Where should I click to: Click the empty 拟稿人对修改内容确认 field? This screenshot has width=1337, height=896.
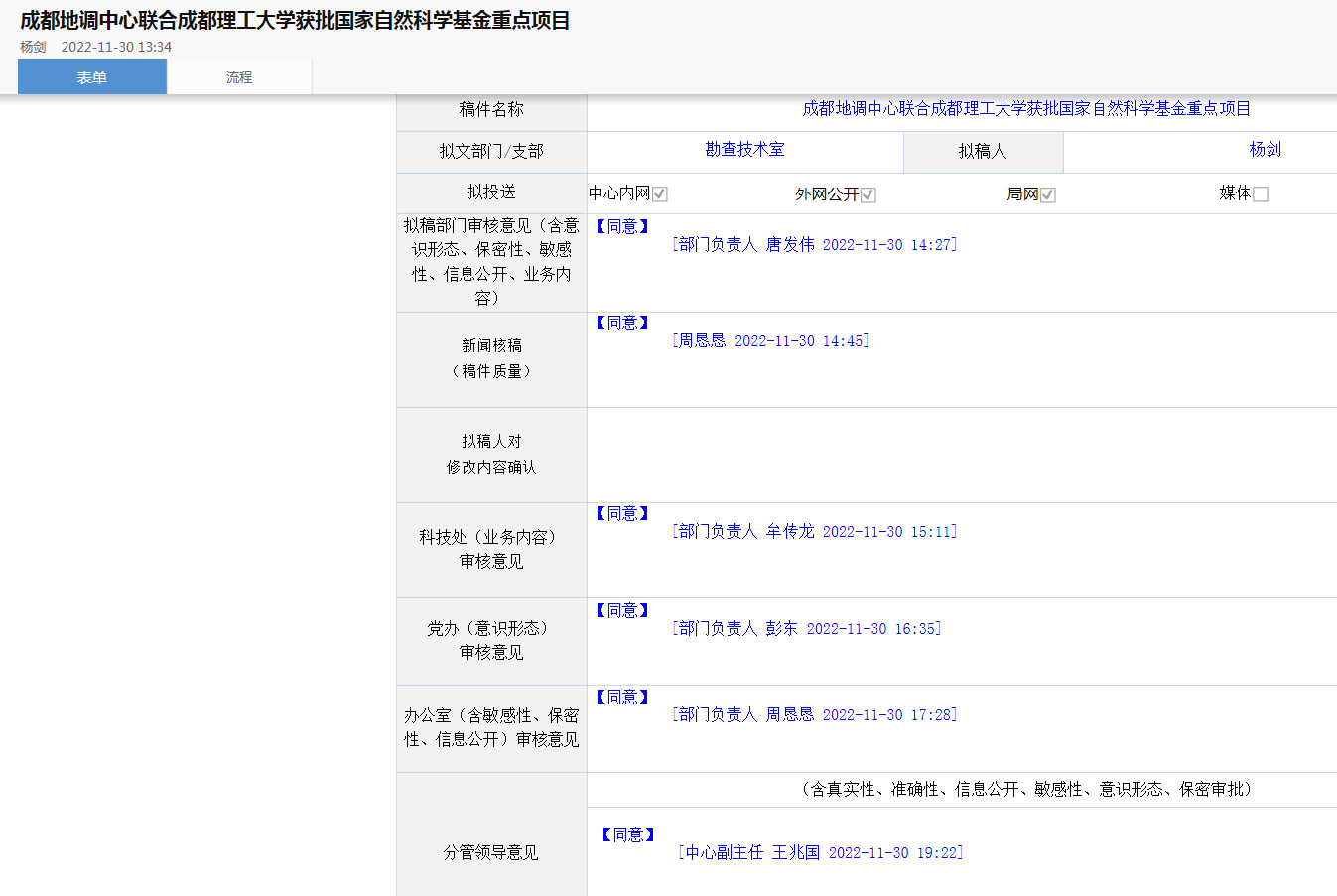point(961,454)
